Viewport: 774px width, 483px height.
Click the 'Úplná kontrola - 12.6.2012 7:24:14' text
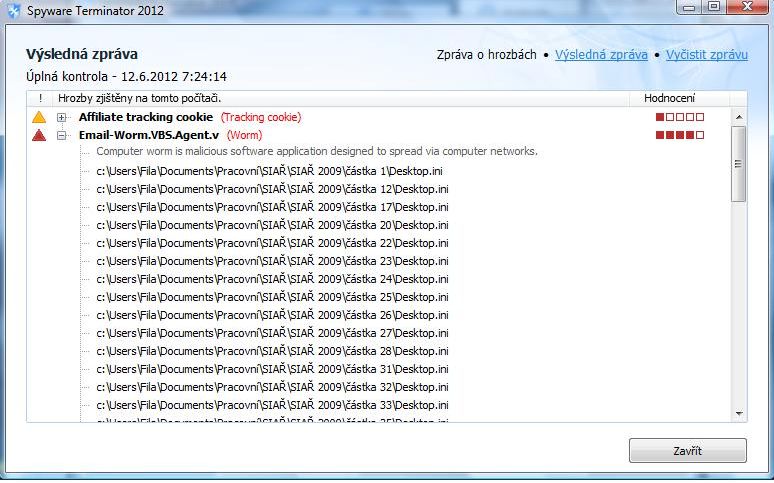126,77
